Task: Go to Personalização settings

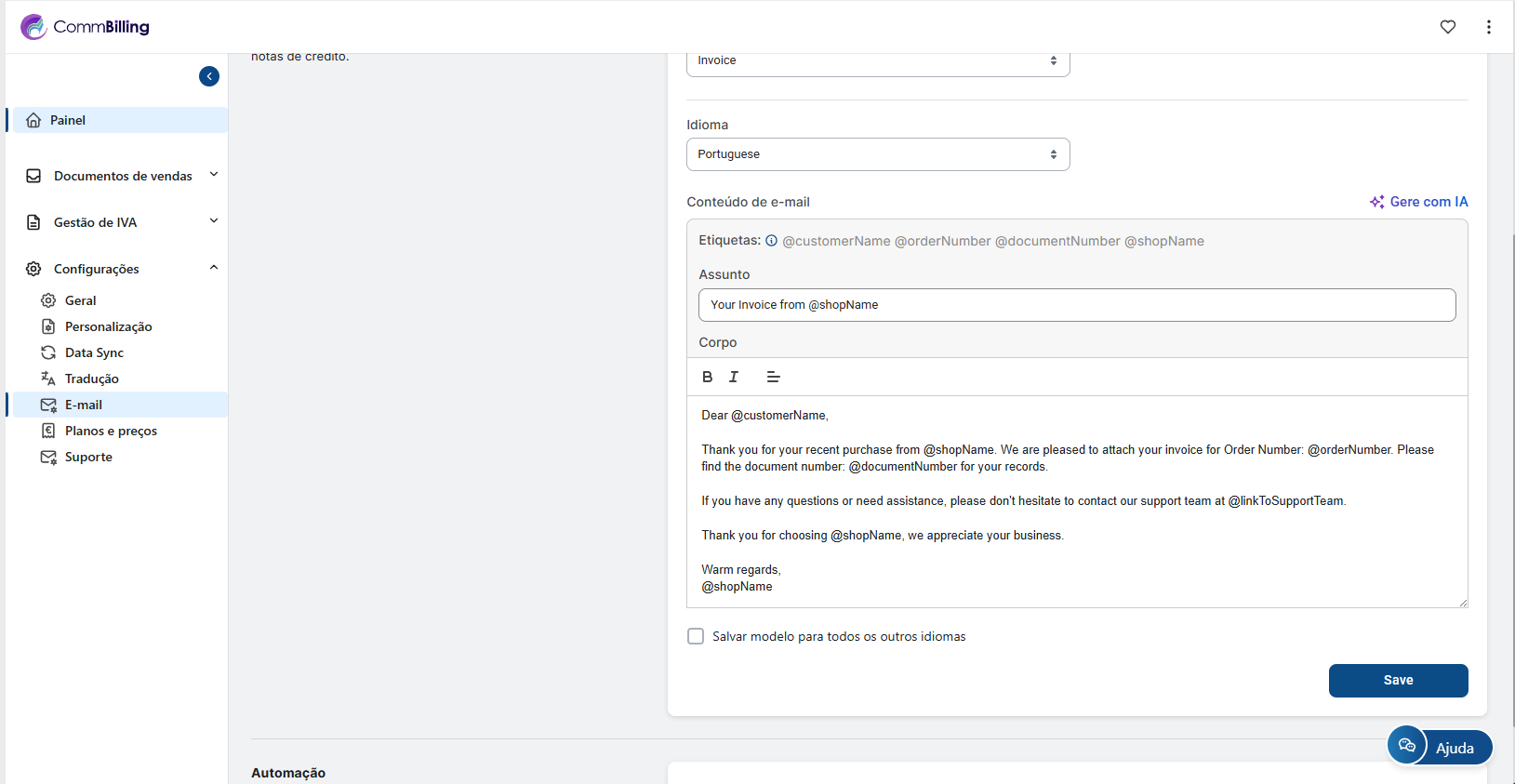Action: coord(108,326)
